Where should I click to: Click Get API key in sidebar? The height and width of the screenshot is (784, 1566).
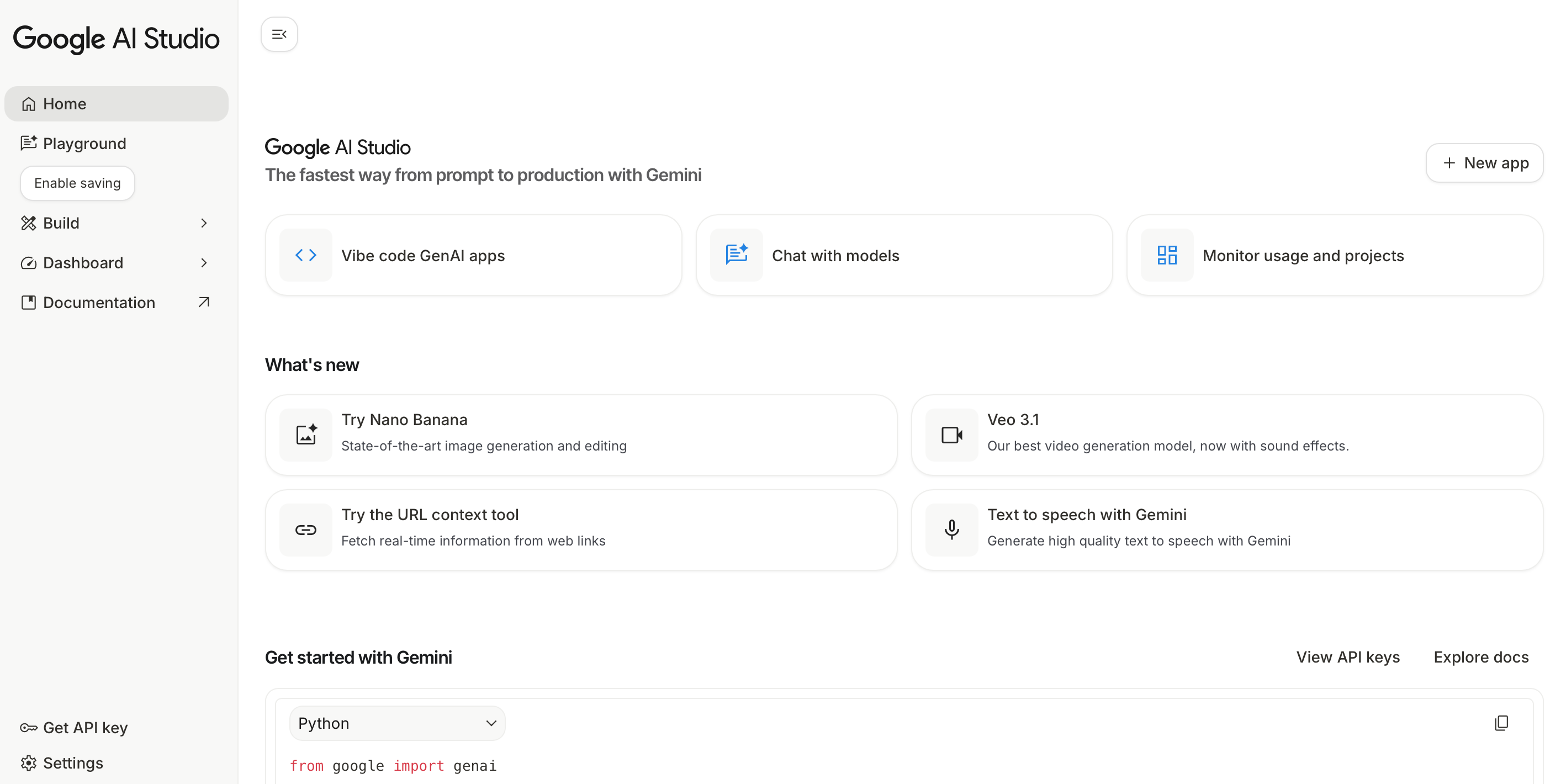tap(85, 728)
